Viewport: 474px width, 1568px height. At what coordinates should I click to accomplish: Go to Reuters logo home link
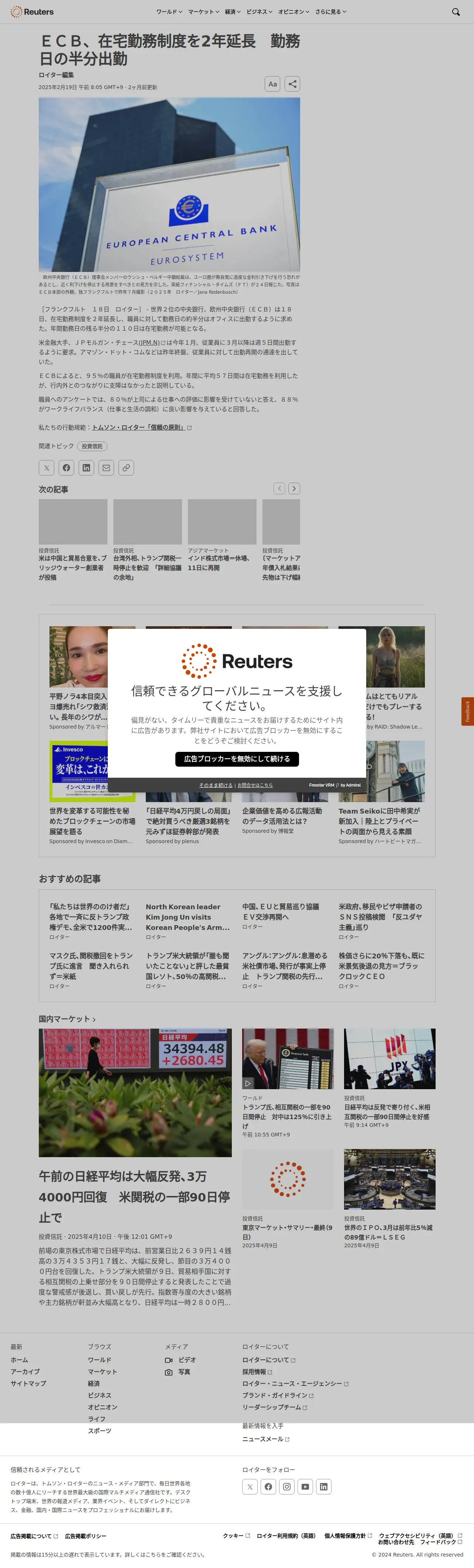coord(32,11)
